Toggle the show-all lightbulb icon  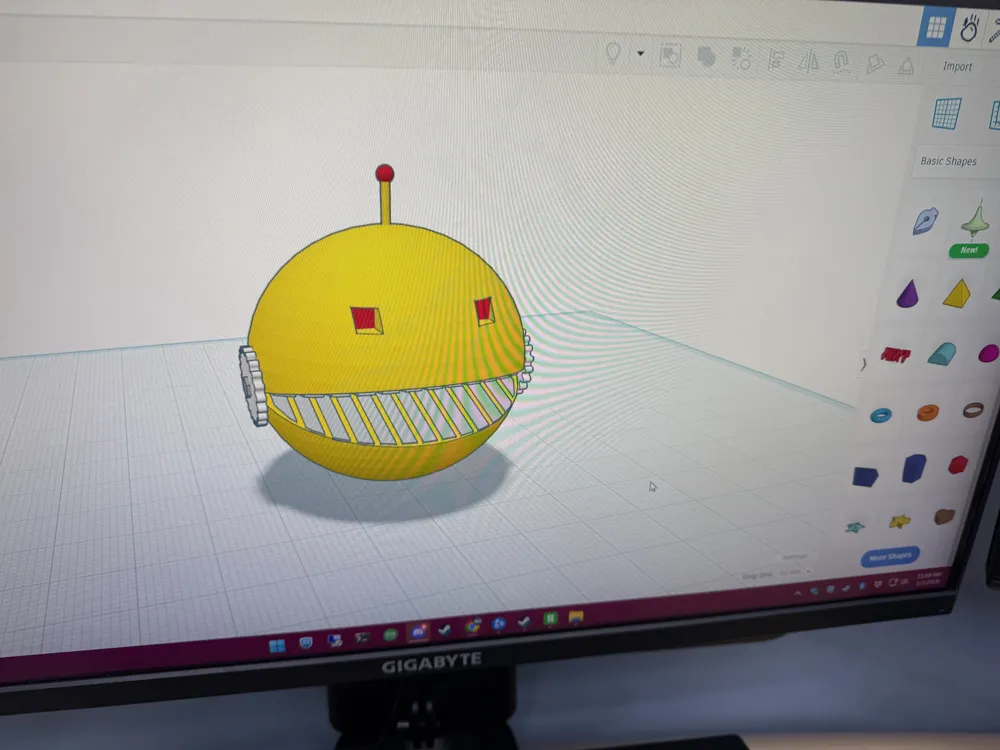click(x=613, y=52)
